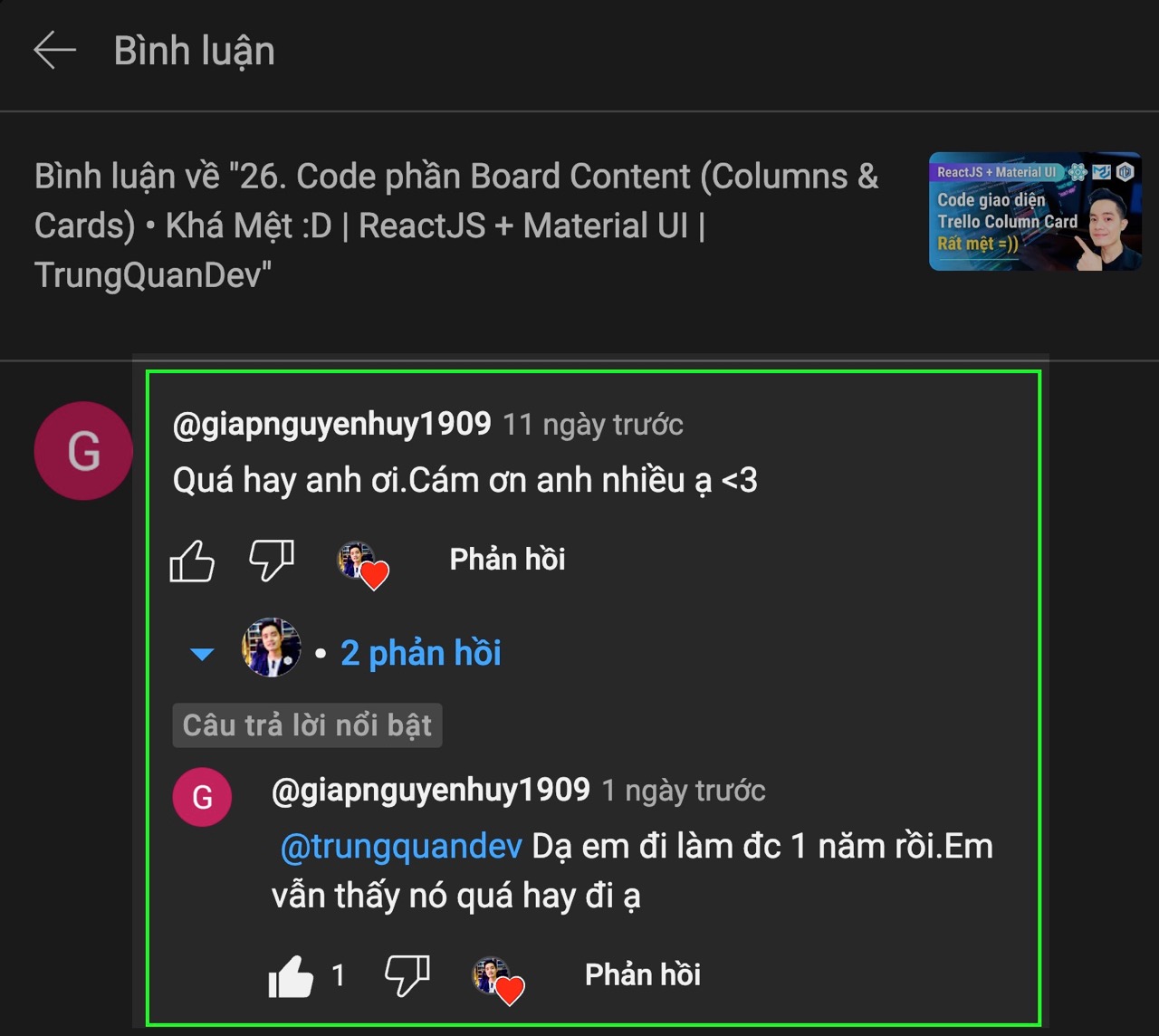Open the creator avatar beside 2 phản hồi
The width and height of the screenshot is (1159, 1036).
coord(272,647)
